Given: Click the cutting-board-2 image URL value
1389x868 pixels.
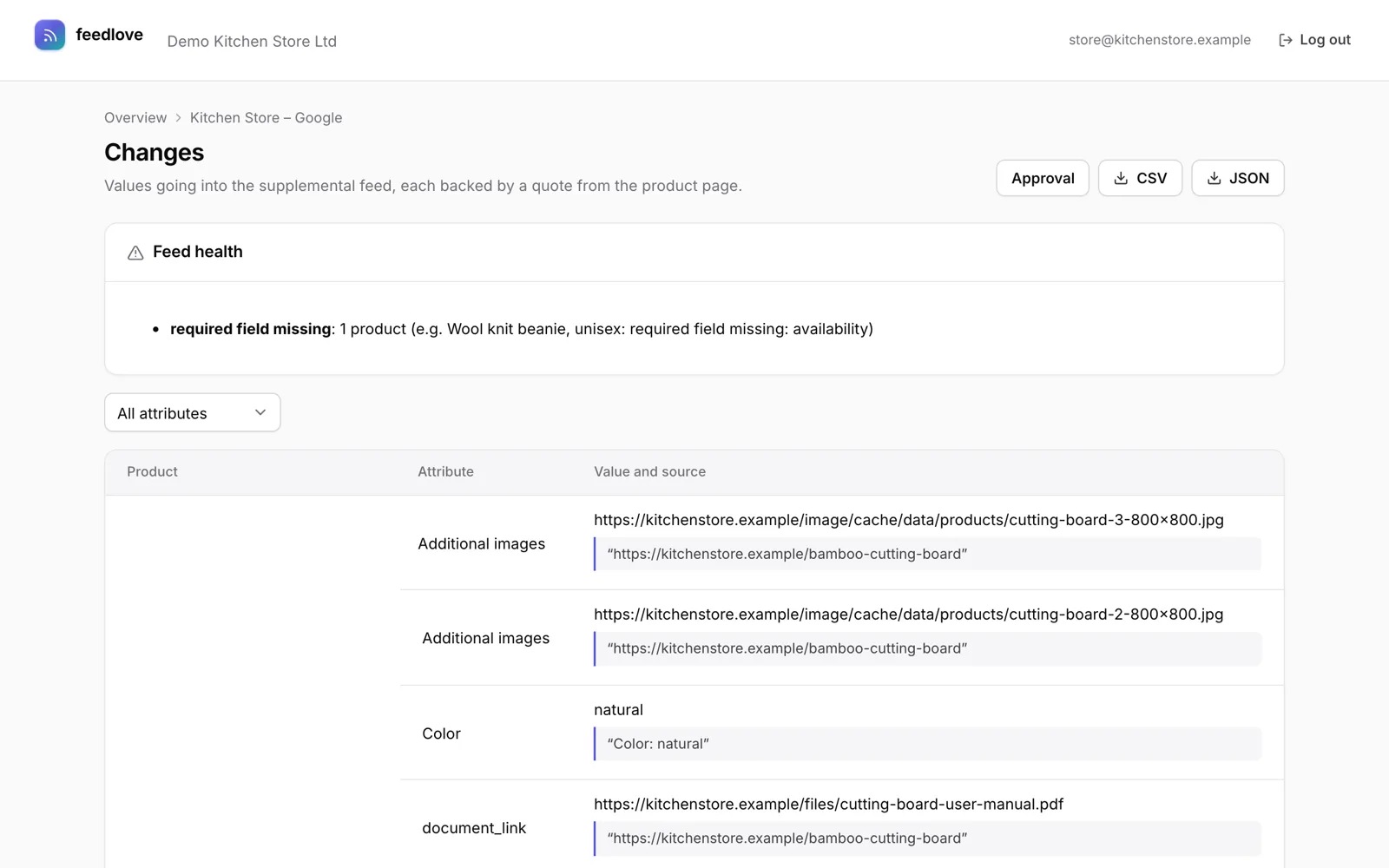Looking at the screenshot, I should [909, 615].
